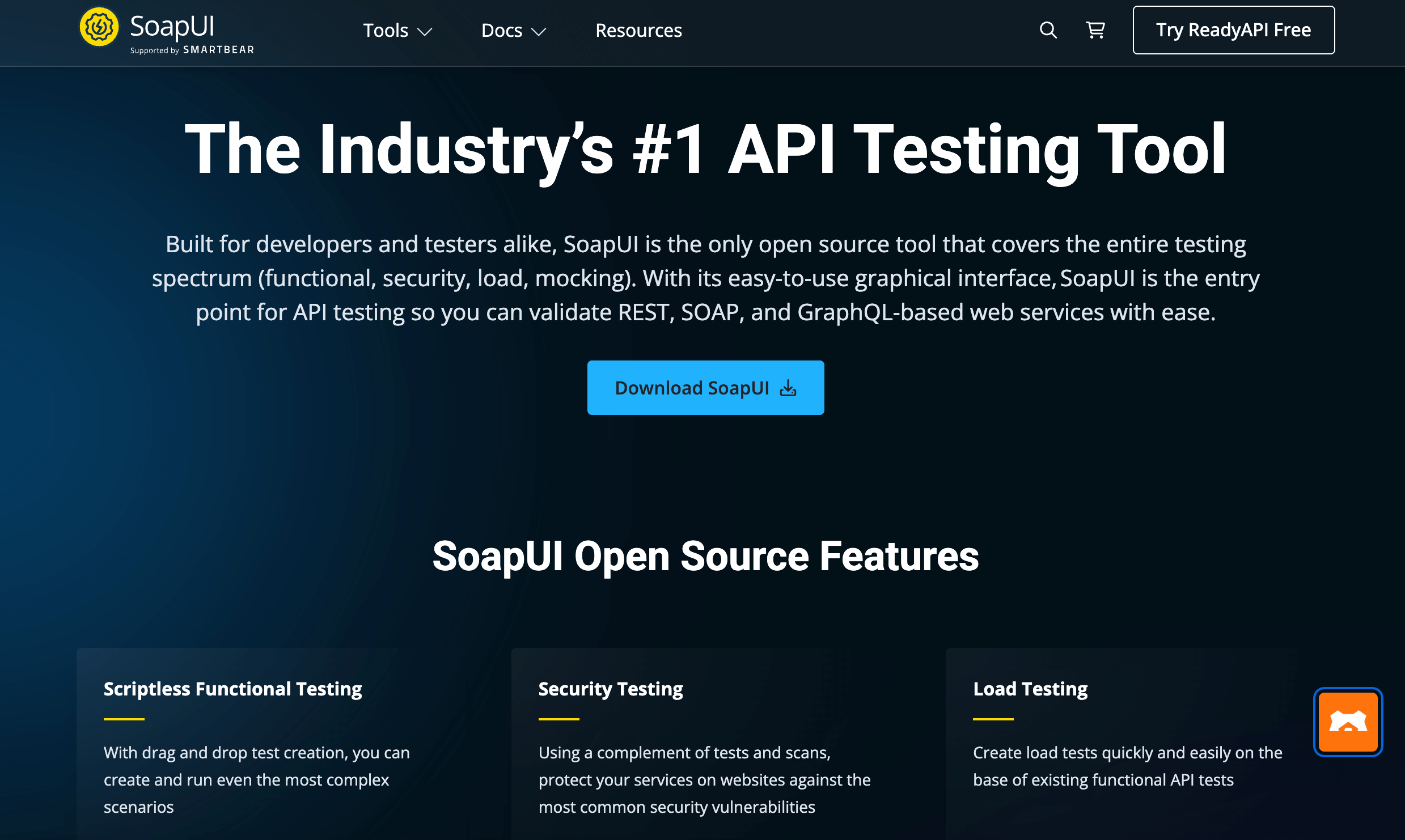This screenshot has width=1405, height=840.
Task: Select the yellow gear emblem in the header
Action: (x=100, y=27)
